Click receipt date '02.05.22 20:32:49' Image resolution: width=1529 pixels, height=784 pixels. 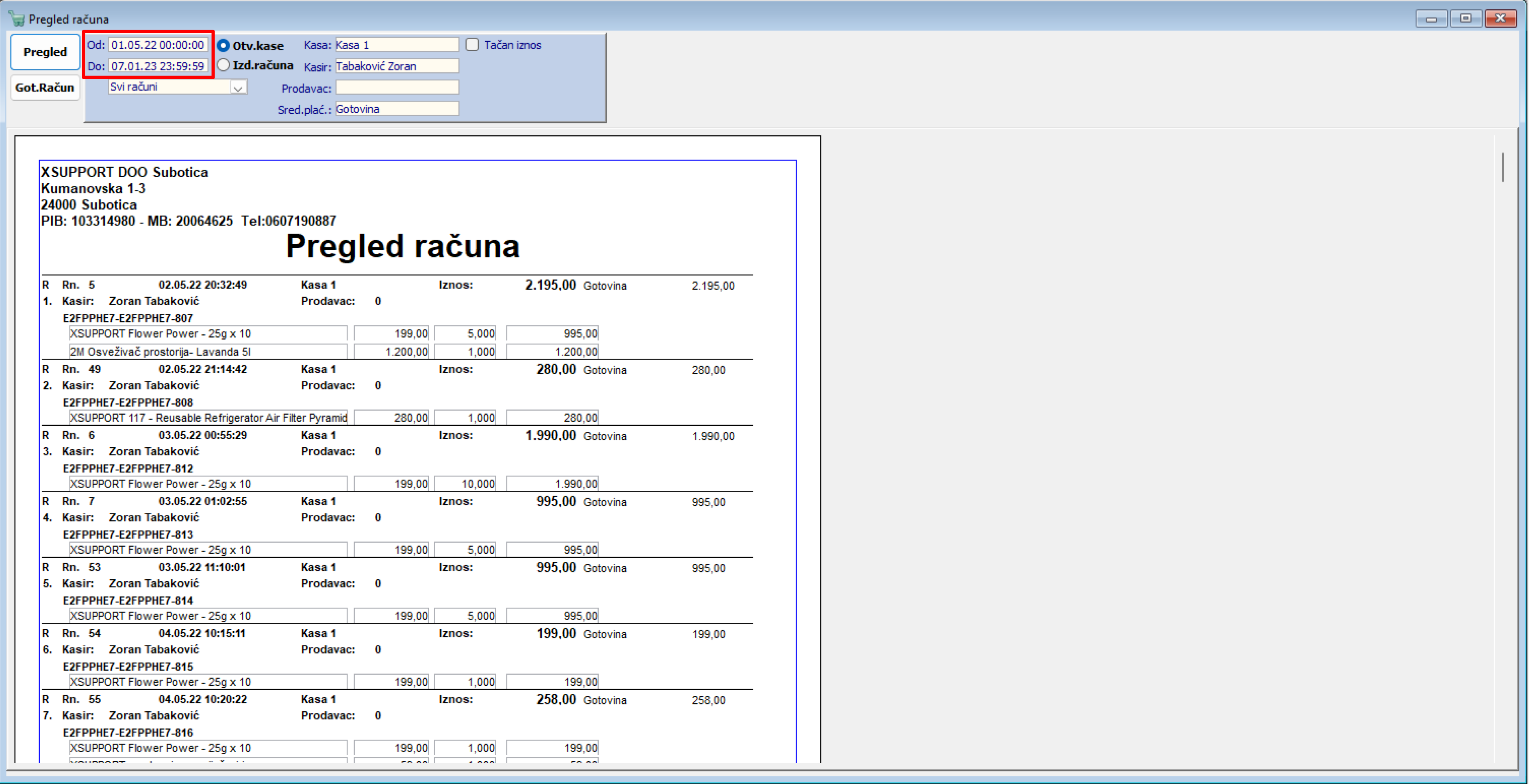point(202,285)
